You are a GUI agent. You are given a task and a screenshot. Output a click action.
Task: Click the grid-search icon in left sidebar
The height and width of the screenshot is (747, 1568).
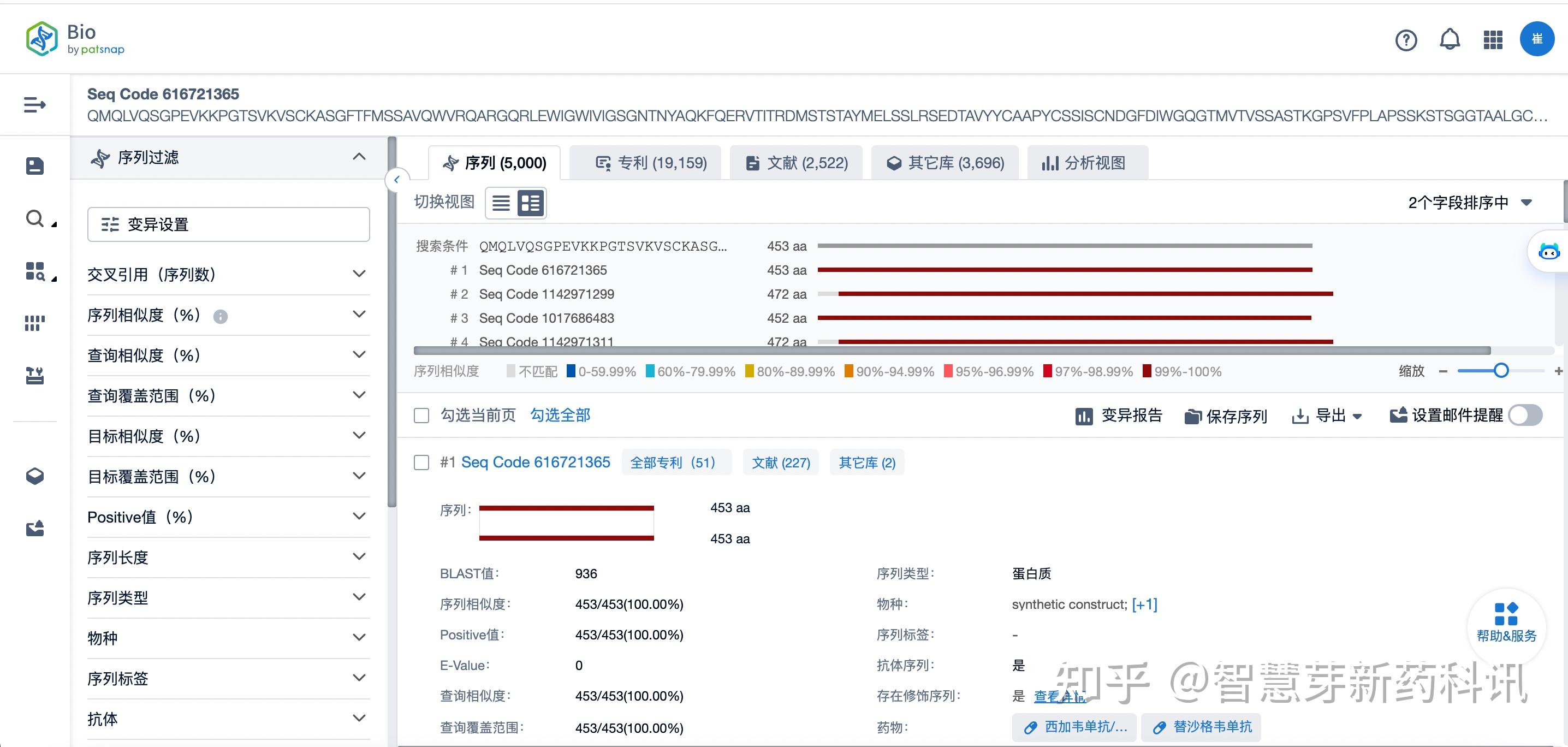(x=35, y=271)
